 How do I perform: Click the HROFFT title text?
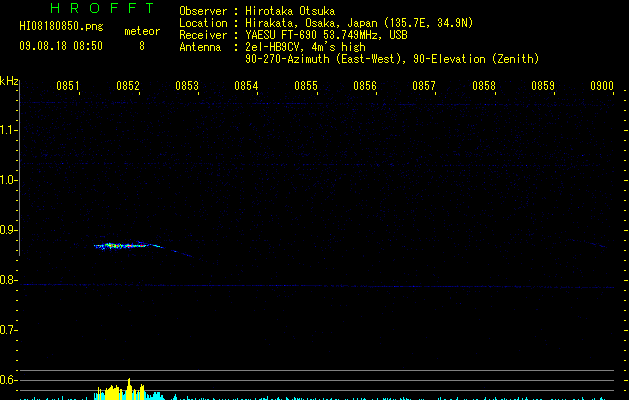point(102,8)
